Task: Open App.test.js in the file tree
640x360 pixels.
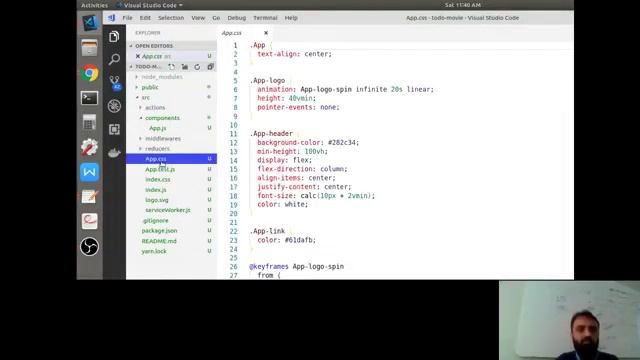Action: click(x=160, y=169)
